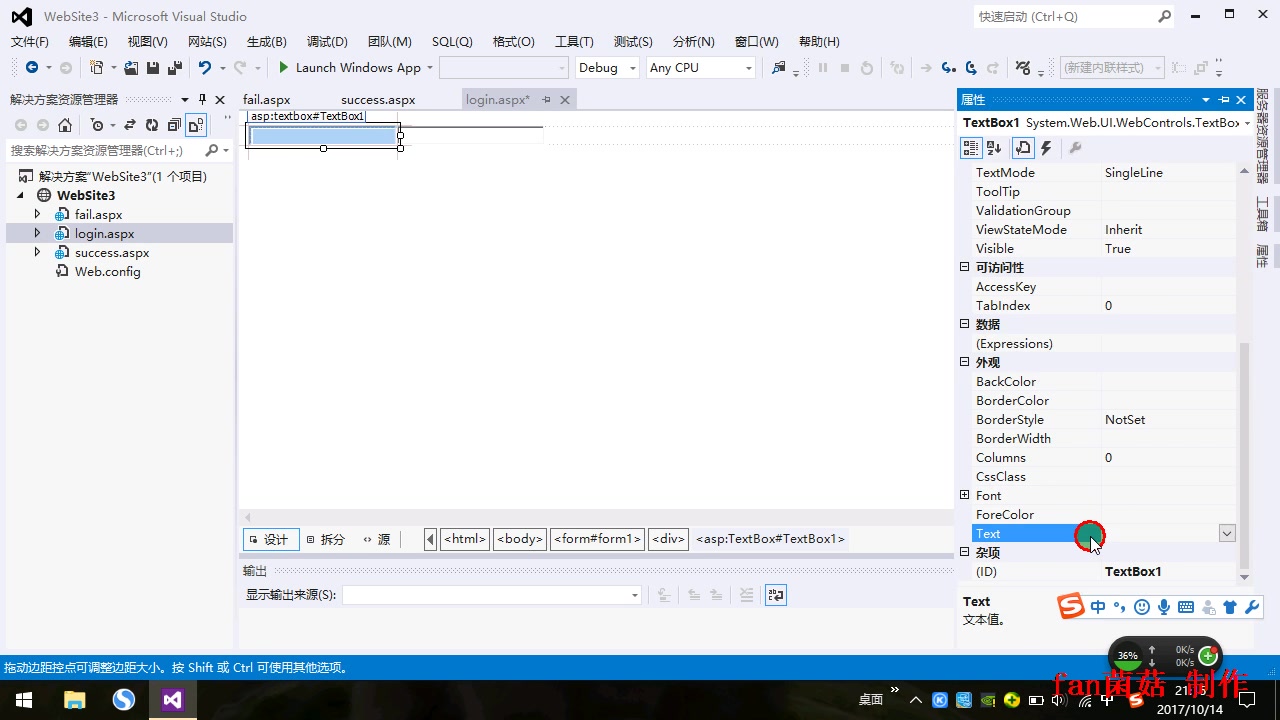The image size is (1280, 720).
Task: Select Web.config in Solution Explorer
Action: point(107,272)
